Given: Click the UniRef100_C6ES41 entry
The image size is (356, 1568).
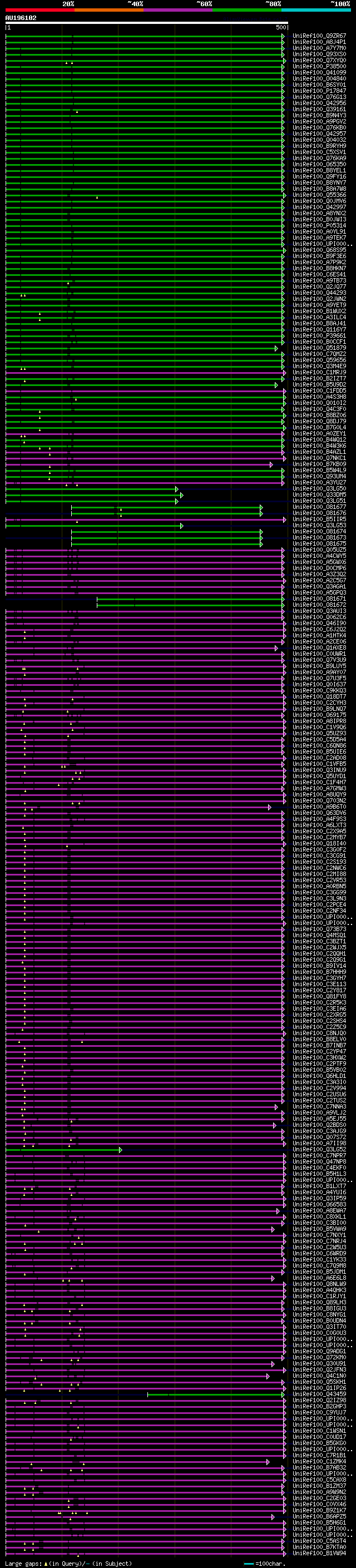Looking at the screenshot, I should tap(319, 275).
